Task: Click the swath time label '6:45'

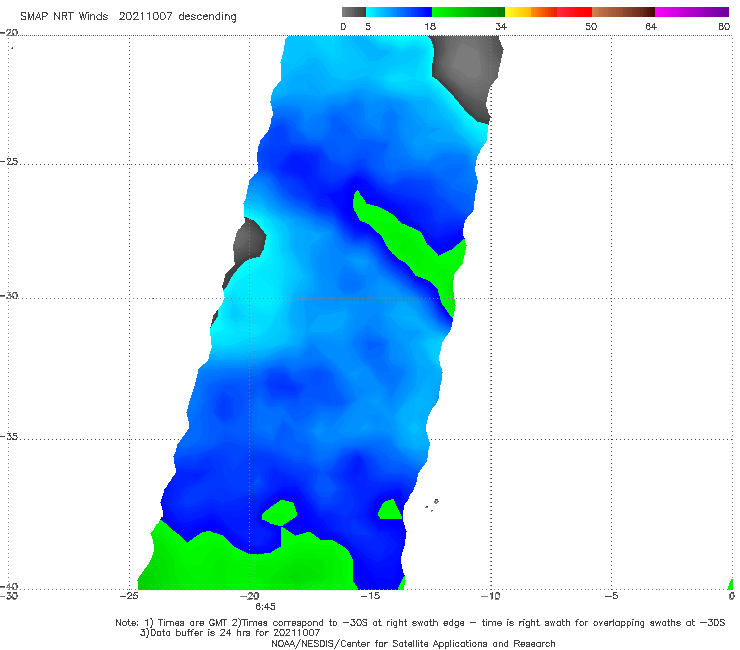Action: pos(265,607)
